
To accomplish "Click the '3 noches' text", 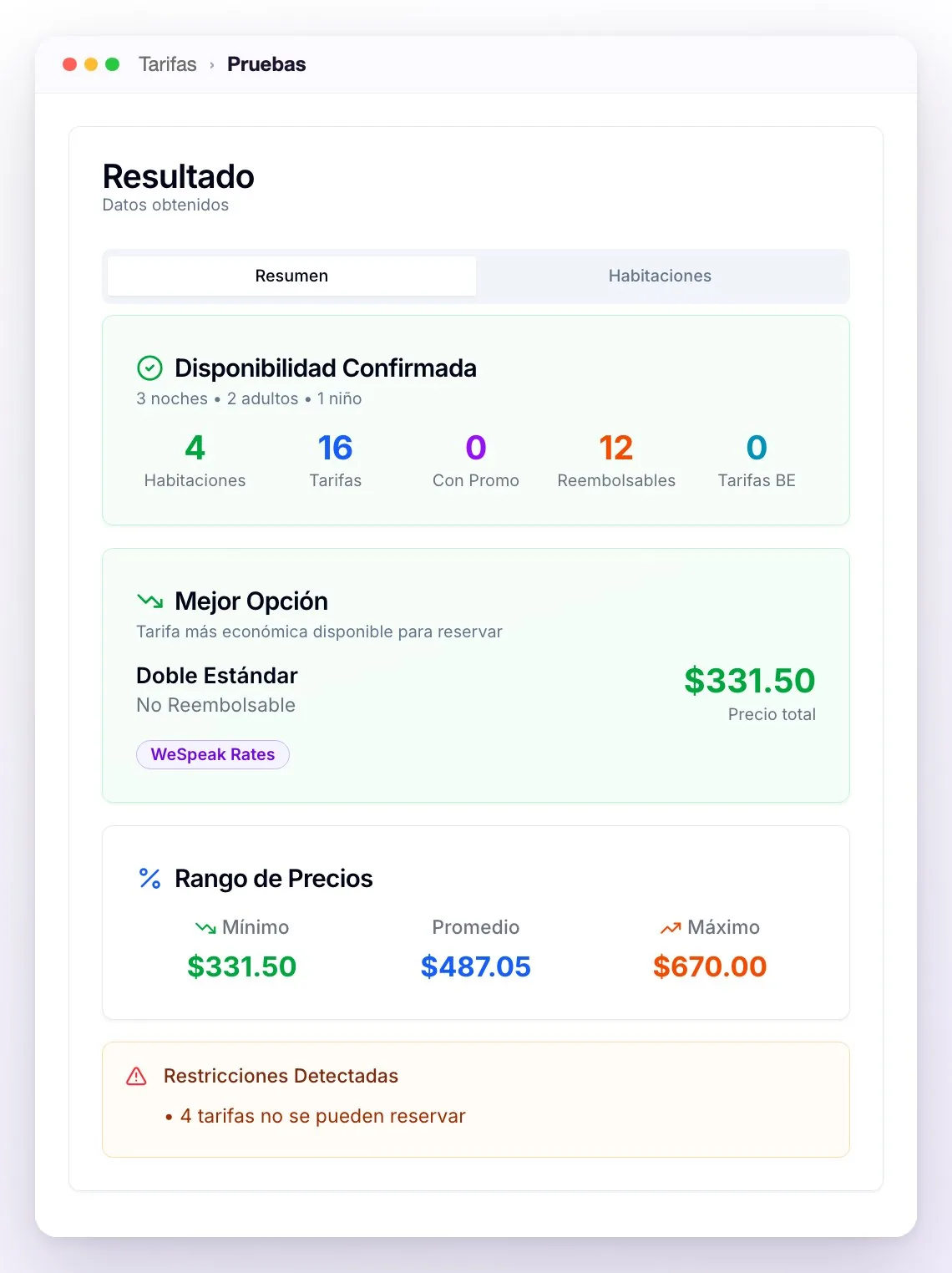I will point(172,398).
